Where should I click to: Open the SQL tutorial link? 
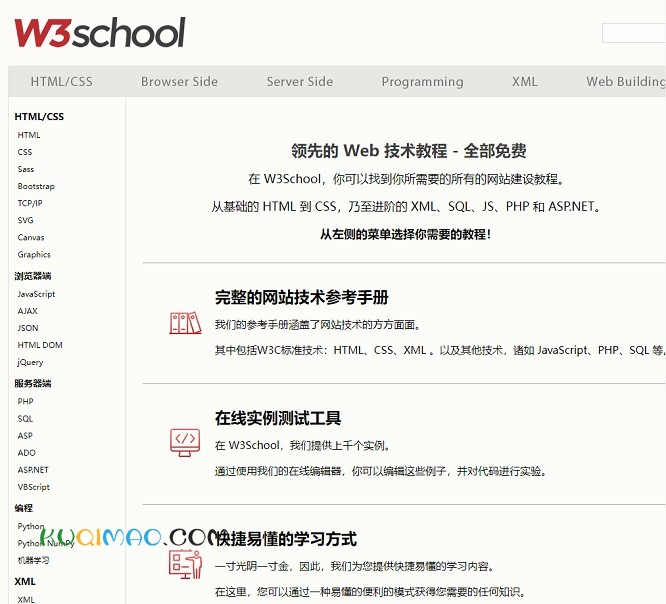point(25,418)
